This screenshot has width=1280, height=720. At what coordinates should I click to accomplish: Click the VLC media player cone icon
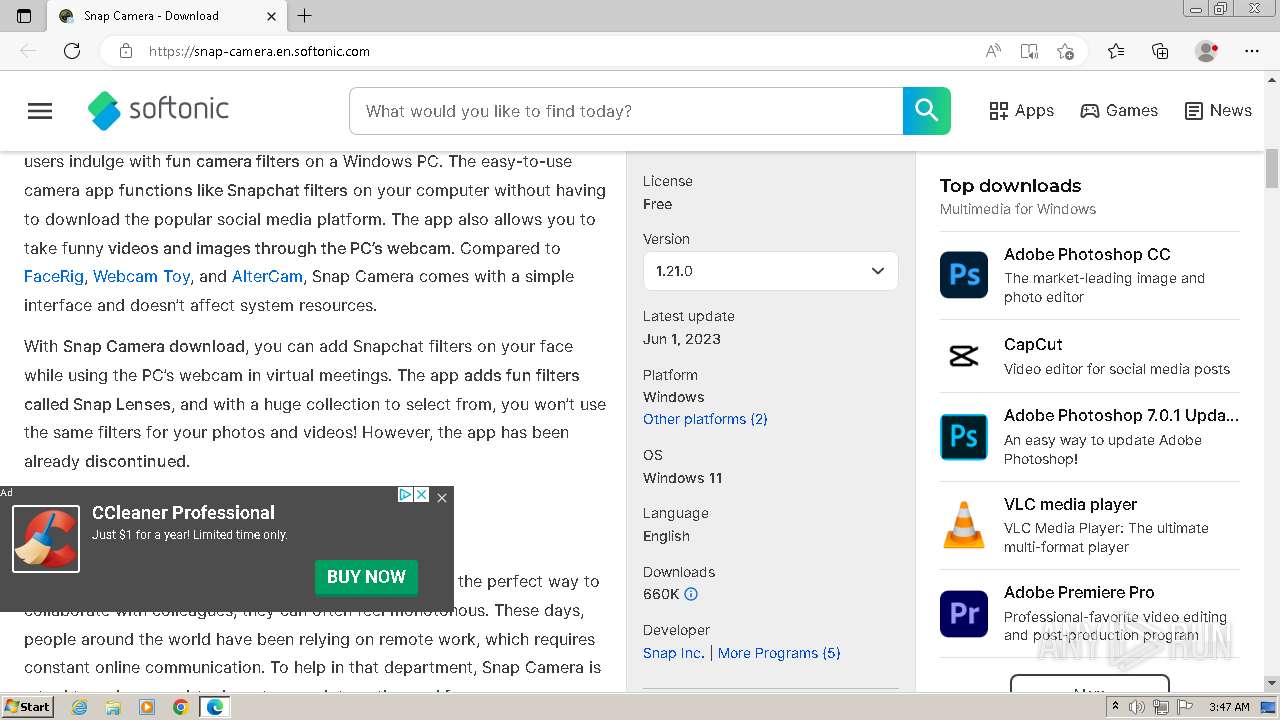pyautogui.click(x=964, y=525)
